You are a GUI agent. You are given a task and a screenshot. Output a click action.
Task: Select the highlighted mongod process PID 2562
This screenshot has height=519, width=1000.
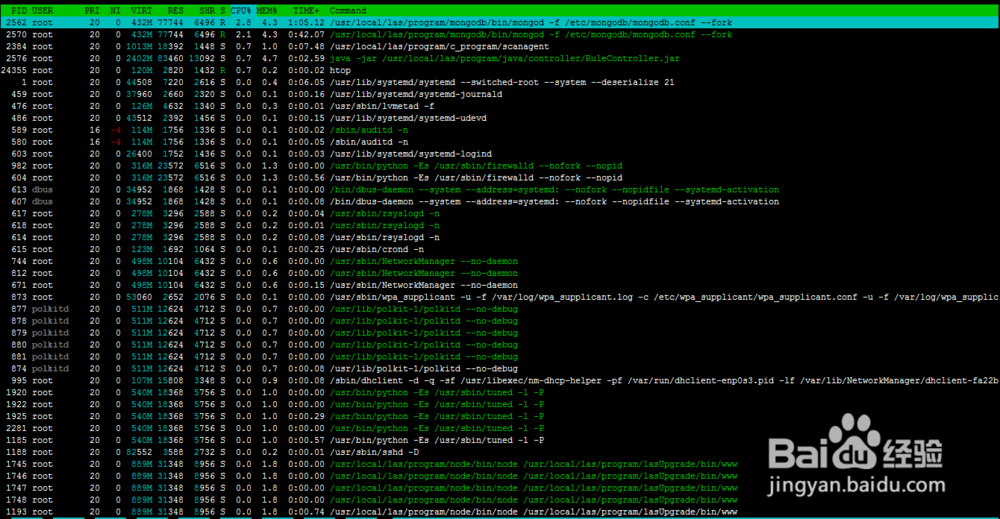tap(500, 22)
